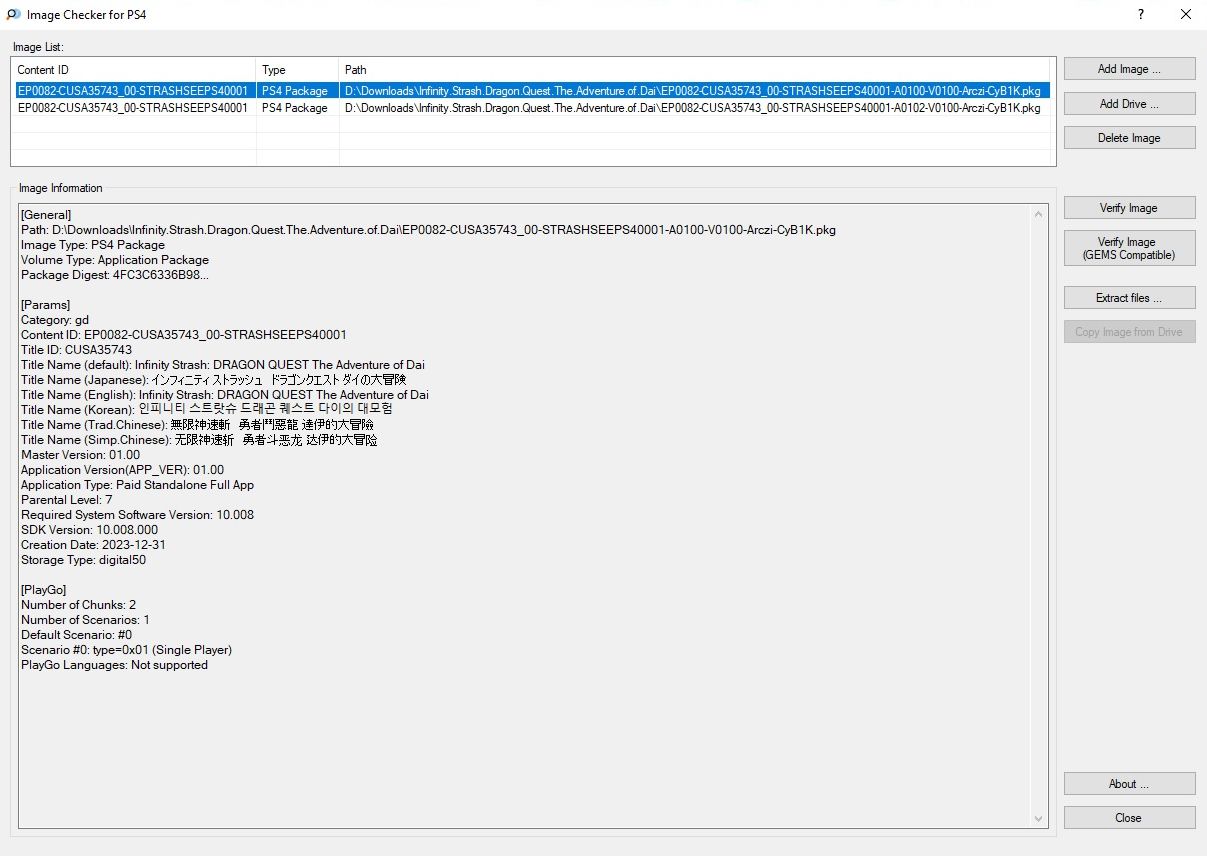Click 'Application Type: Paid Standalone Full App'
This screenshot has width=1207, height=856.
coord(138,485)
